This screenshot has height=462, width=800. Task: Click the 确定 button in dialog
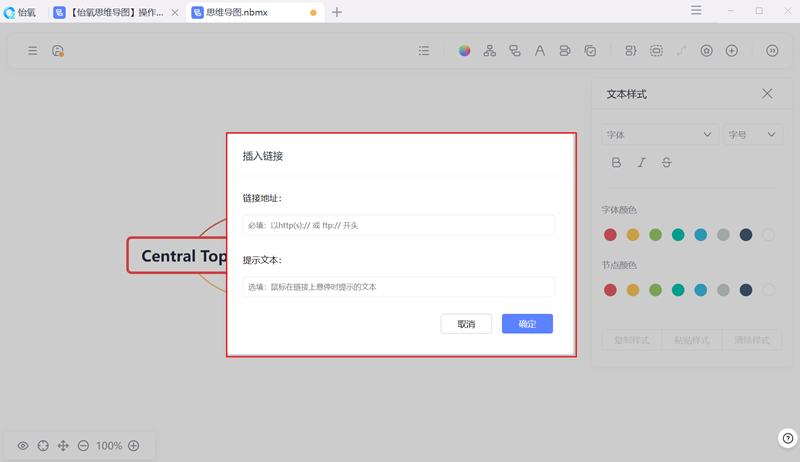(527, 324)
